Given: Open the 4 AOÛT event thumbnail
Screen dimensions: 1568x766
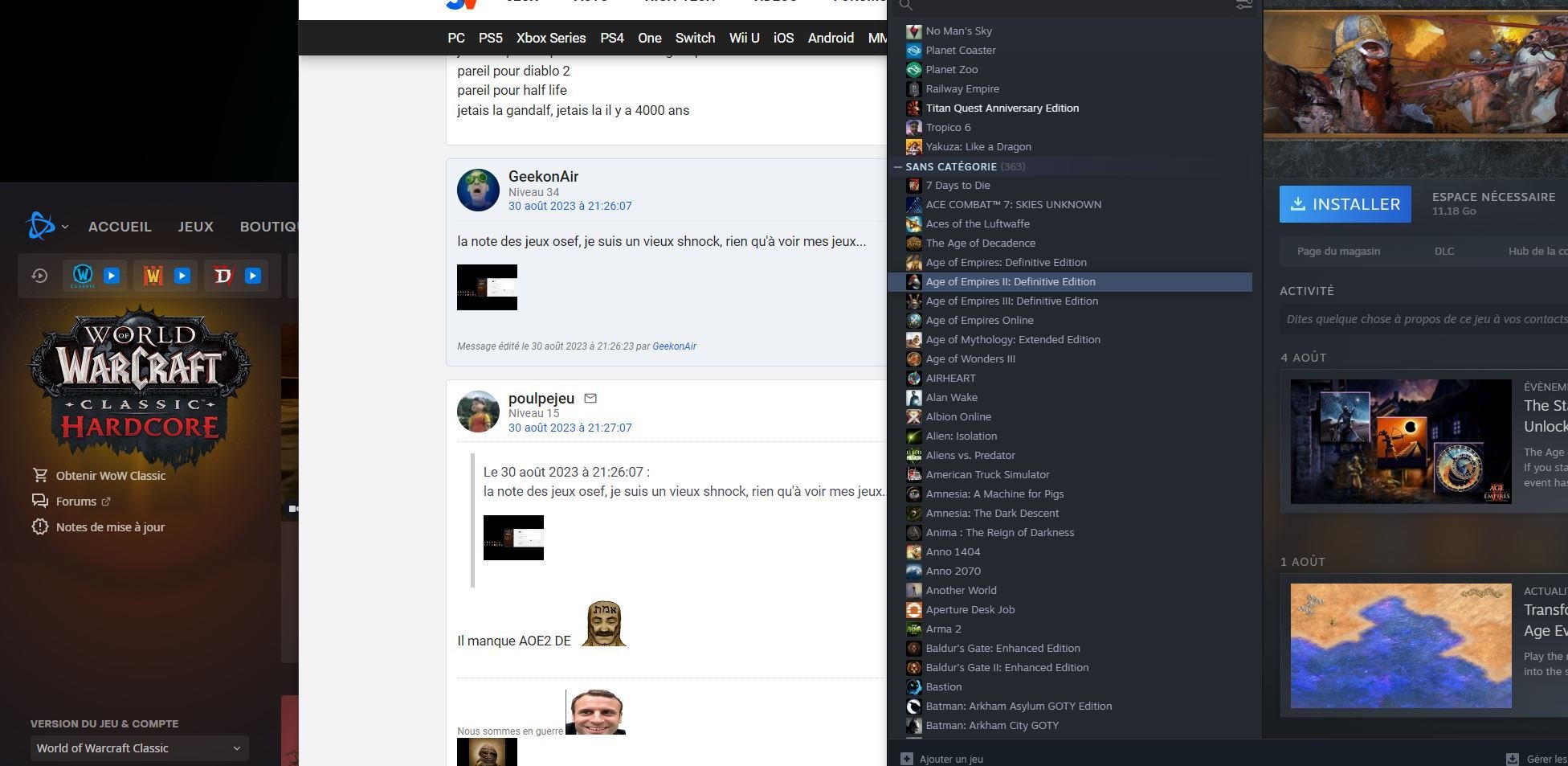Looking at the screenshot, I should pyautogui.click(x=1401, y=442).
